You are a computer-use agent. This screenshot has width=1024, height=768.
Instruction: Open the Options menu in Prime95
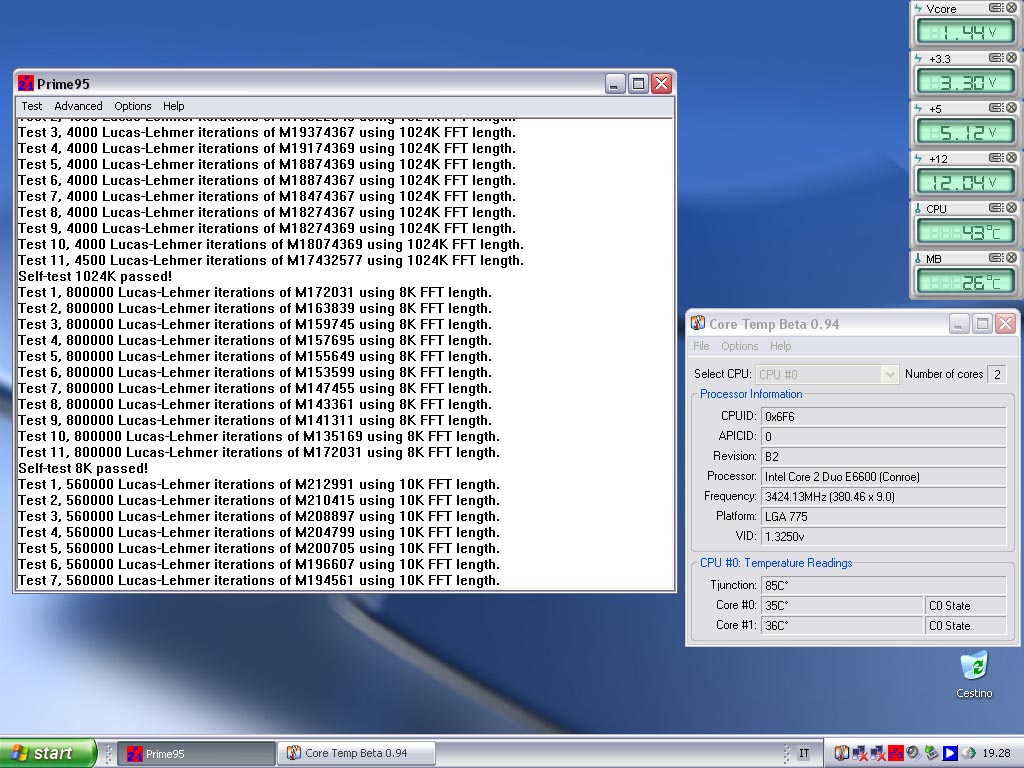pyautogui.click(x=133, y=106)
